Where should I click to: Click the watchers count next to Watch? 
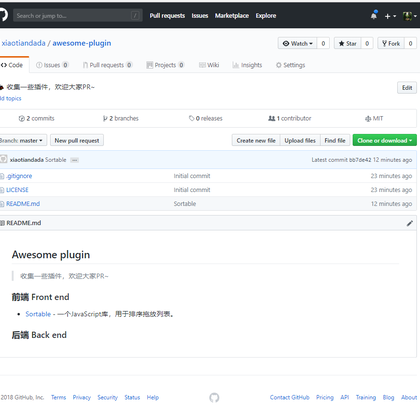click(323, 43)
